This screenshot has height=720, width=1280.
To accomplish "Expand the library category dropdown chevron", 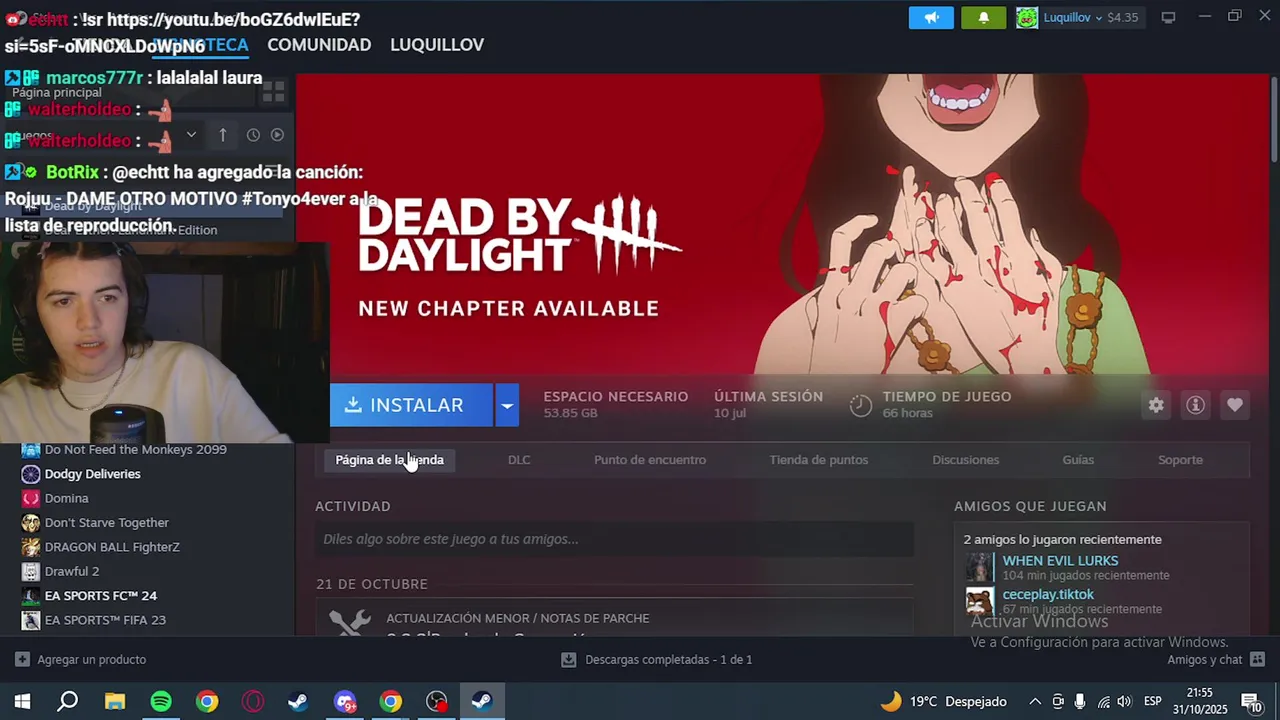I will [x=191, y=135].
